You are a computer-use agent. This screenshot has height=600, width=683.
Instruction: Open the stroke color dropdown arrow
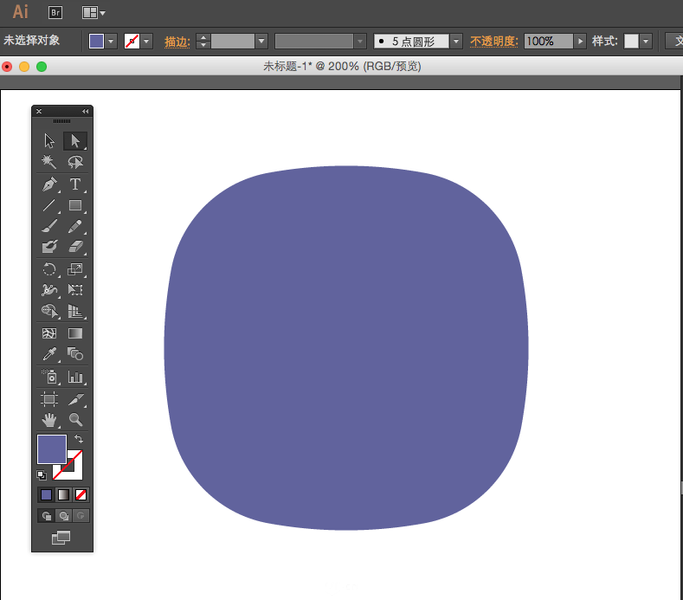(x=146, y=41)
